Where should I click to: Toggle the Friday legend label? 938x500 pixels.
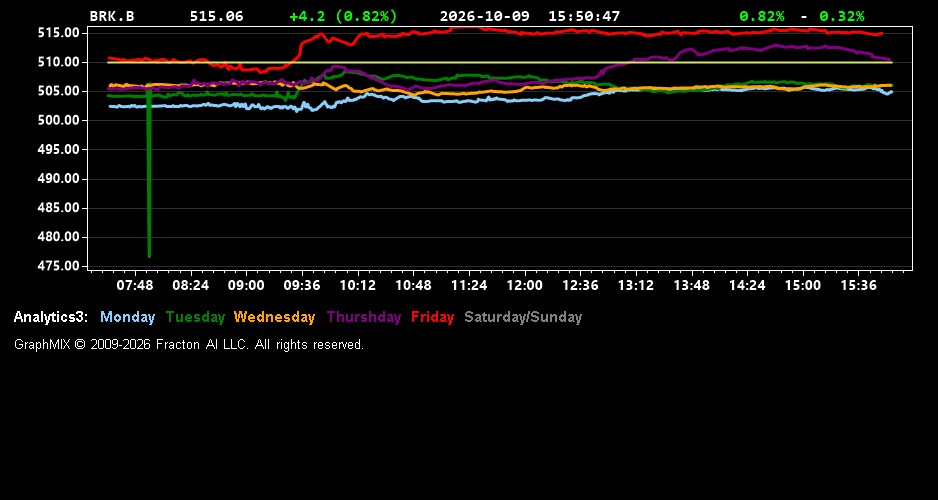coord(433,317)
